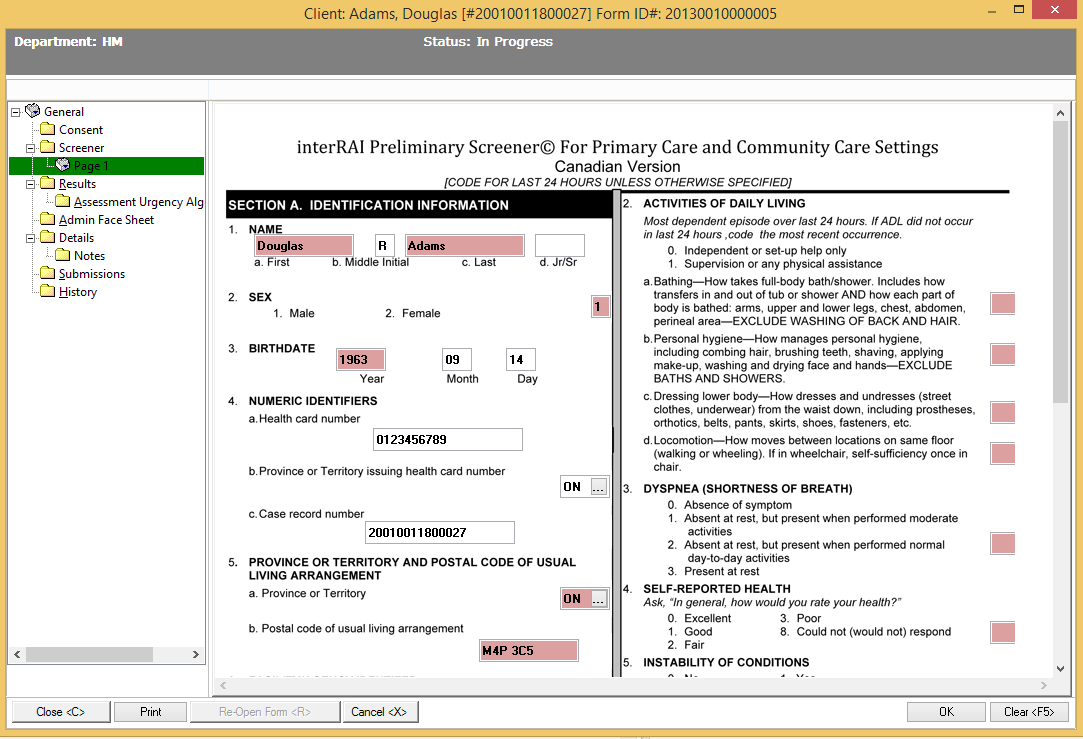Click the Details folder icon

pyautogui.click(x=48, y=237)
